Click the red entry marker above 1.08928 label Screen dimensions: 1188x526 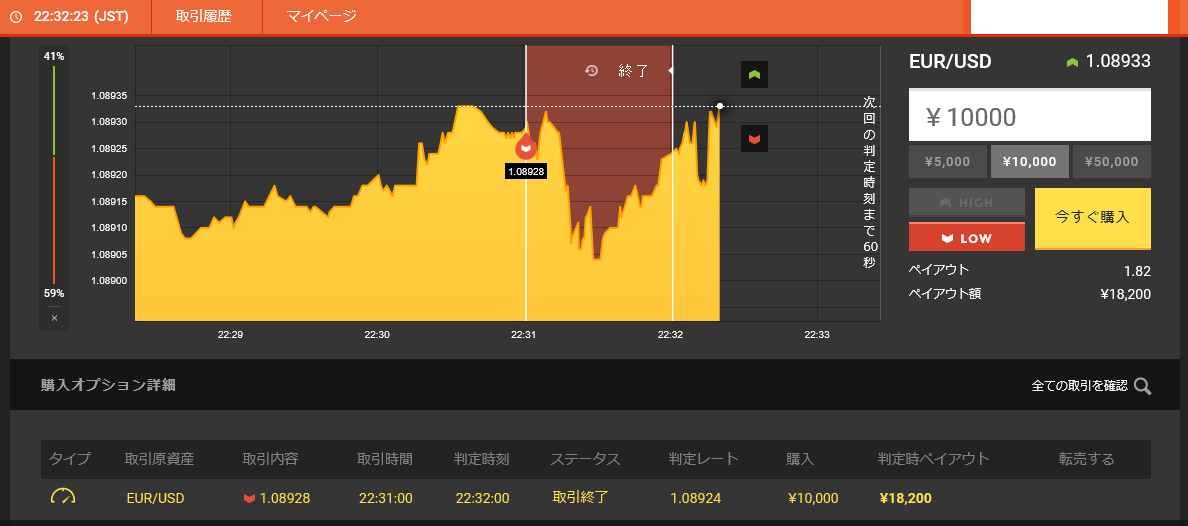[x=526, y=148]
